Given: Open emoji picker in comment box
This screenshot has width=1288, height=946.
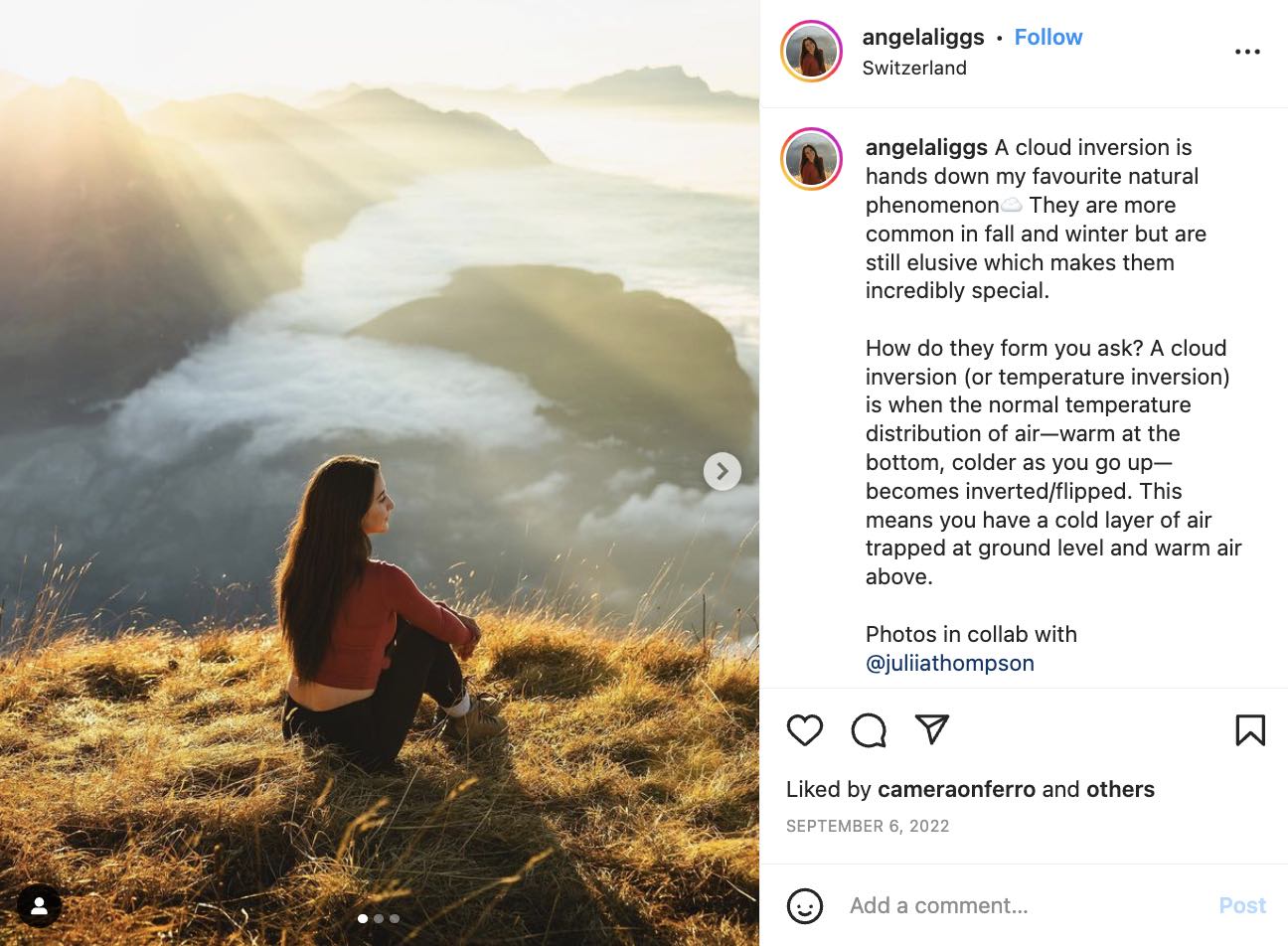Looking at the screenshot, I should (x=804, y=905).
